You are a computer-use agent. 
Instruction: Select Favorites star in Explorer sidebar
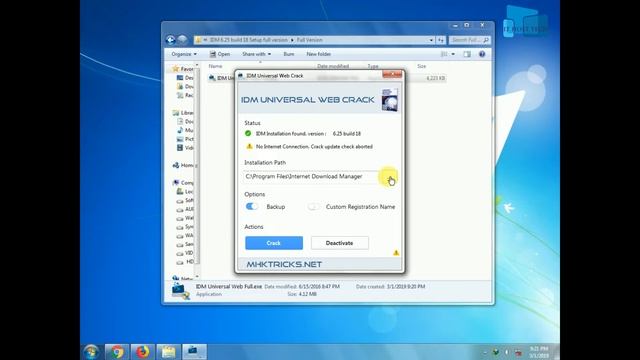[x=176, y=69]
